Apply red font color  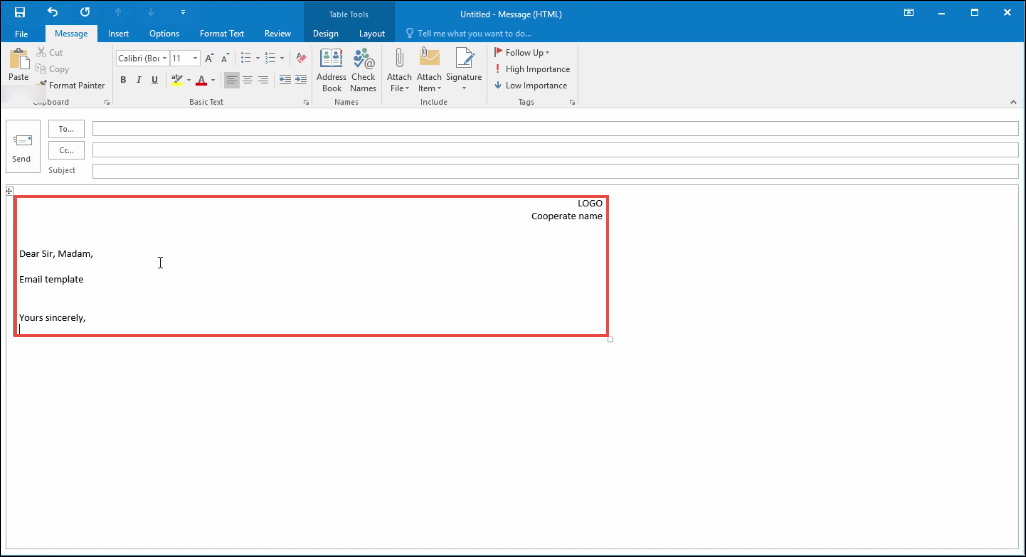click(x=202, y=80)
